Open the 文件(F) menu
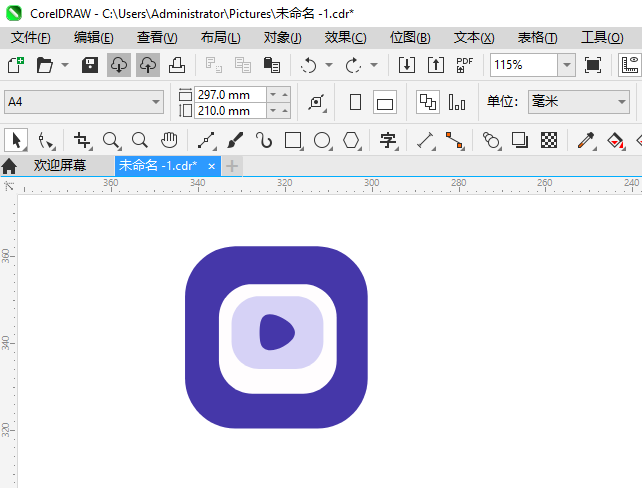This screenshot has width=642, height=488. [31, 38]
